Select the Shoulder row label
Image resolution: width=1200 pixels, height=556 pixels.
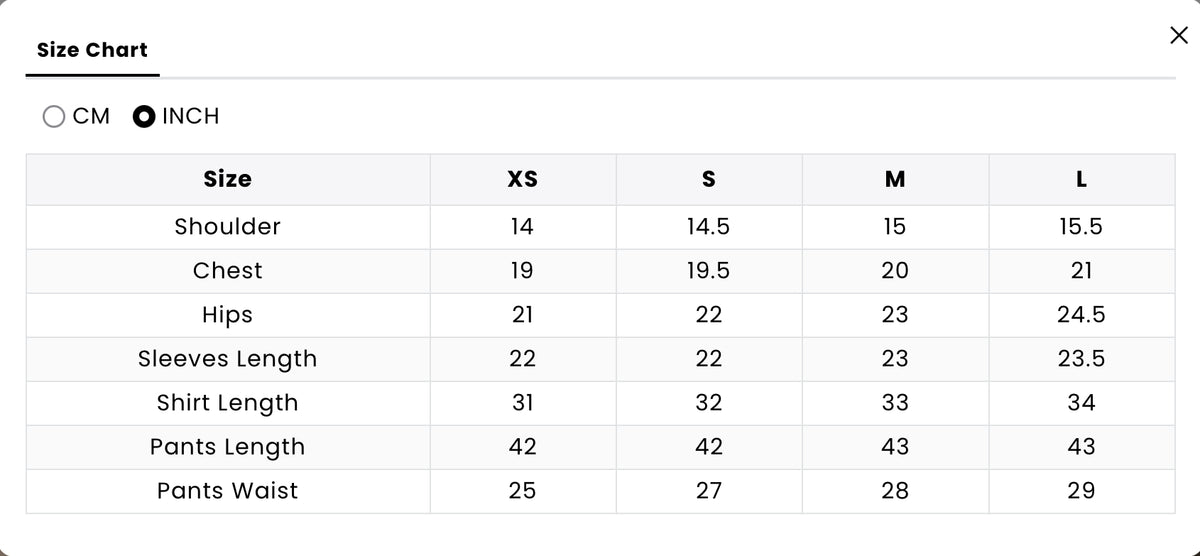click(x=228, y=227)
